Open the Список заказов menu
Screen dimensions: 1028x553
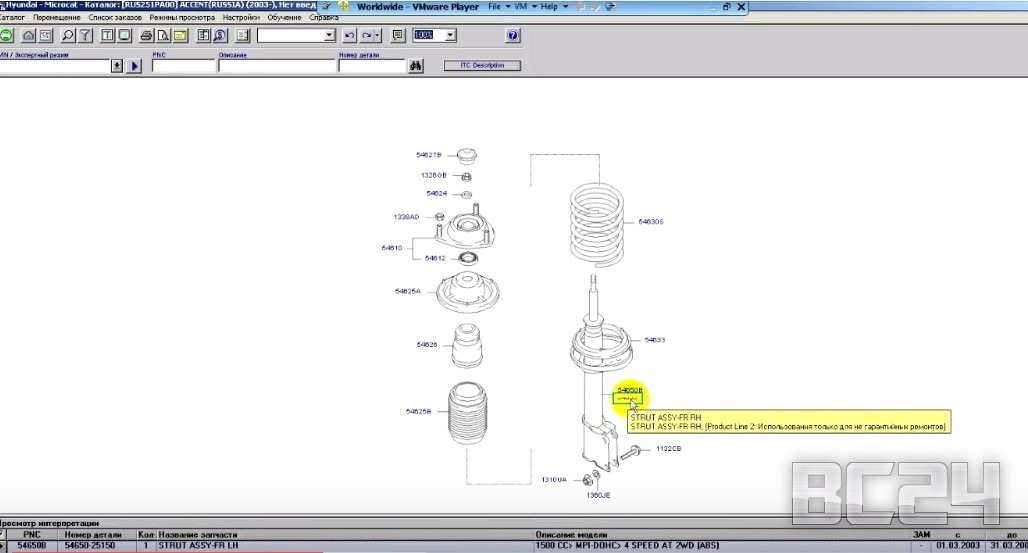coord(115,18)
